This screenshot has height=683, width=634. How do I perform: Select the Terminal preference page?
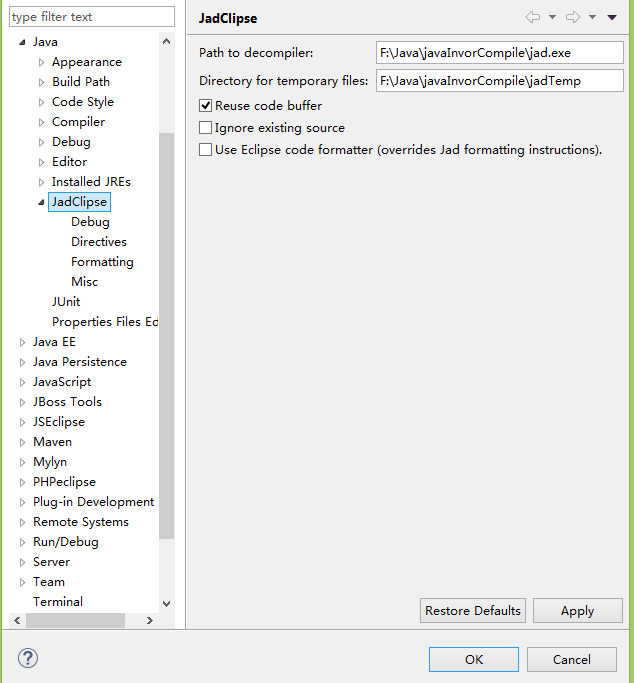click(x=58, y=602)
